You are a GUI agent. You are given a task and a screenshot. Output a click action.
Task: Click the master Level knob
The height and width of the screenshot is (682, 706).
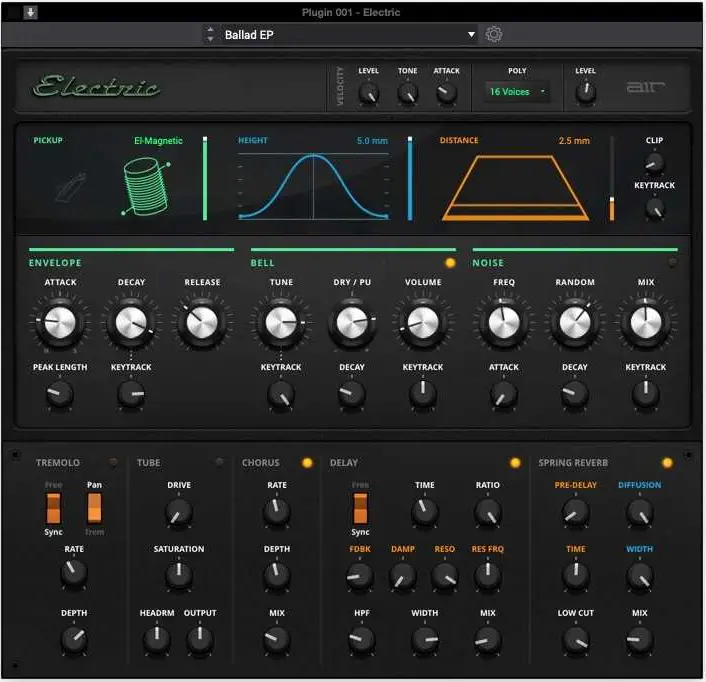tap(585, 93)
